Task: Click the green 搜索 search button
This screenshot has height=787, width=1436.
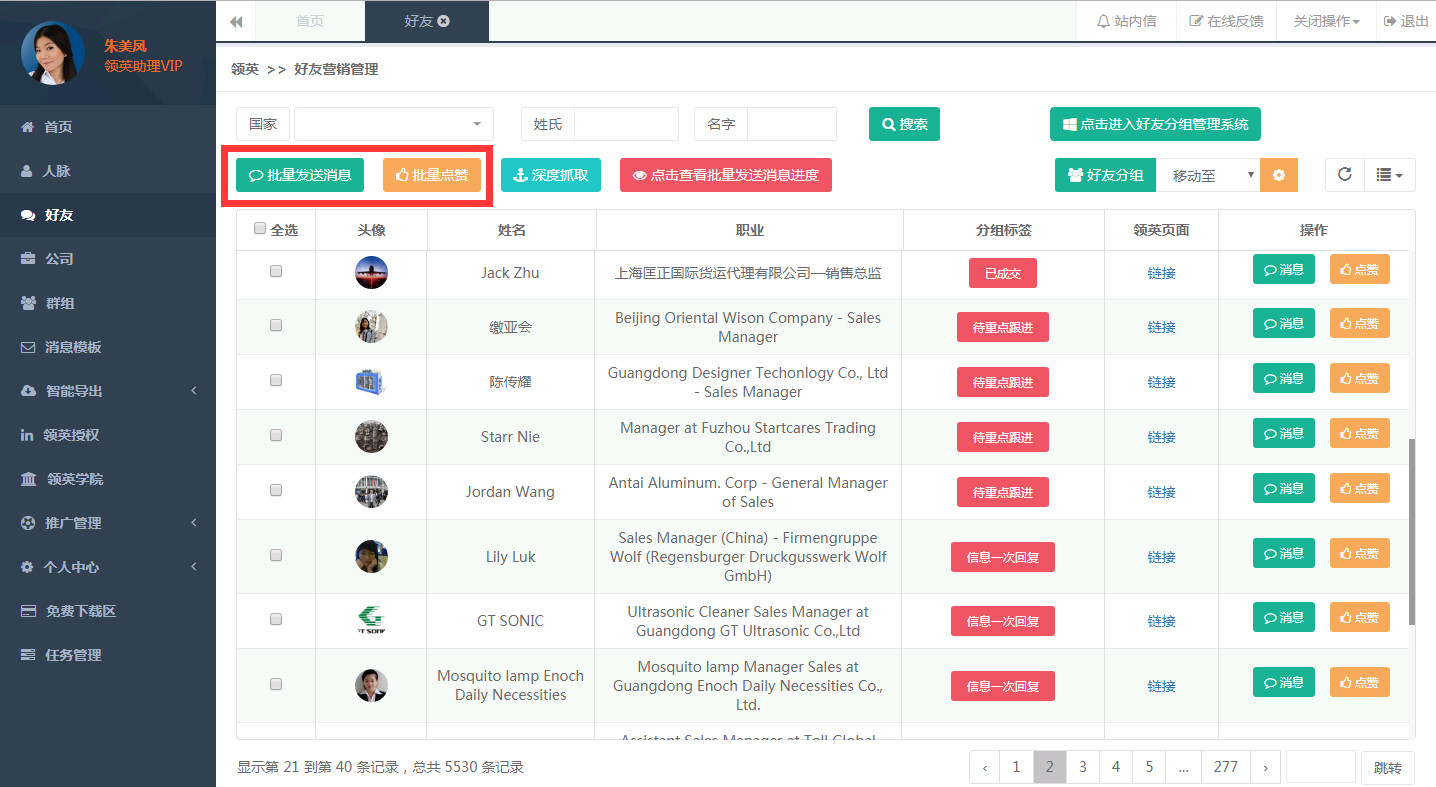Action: (x=904, y=124)
